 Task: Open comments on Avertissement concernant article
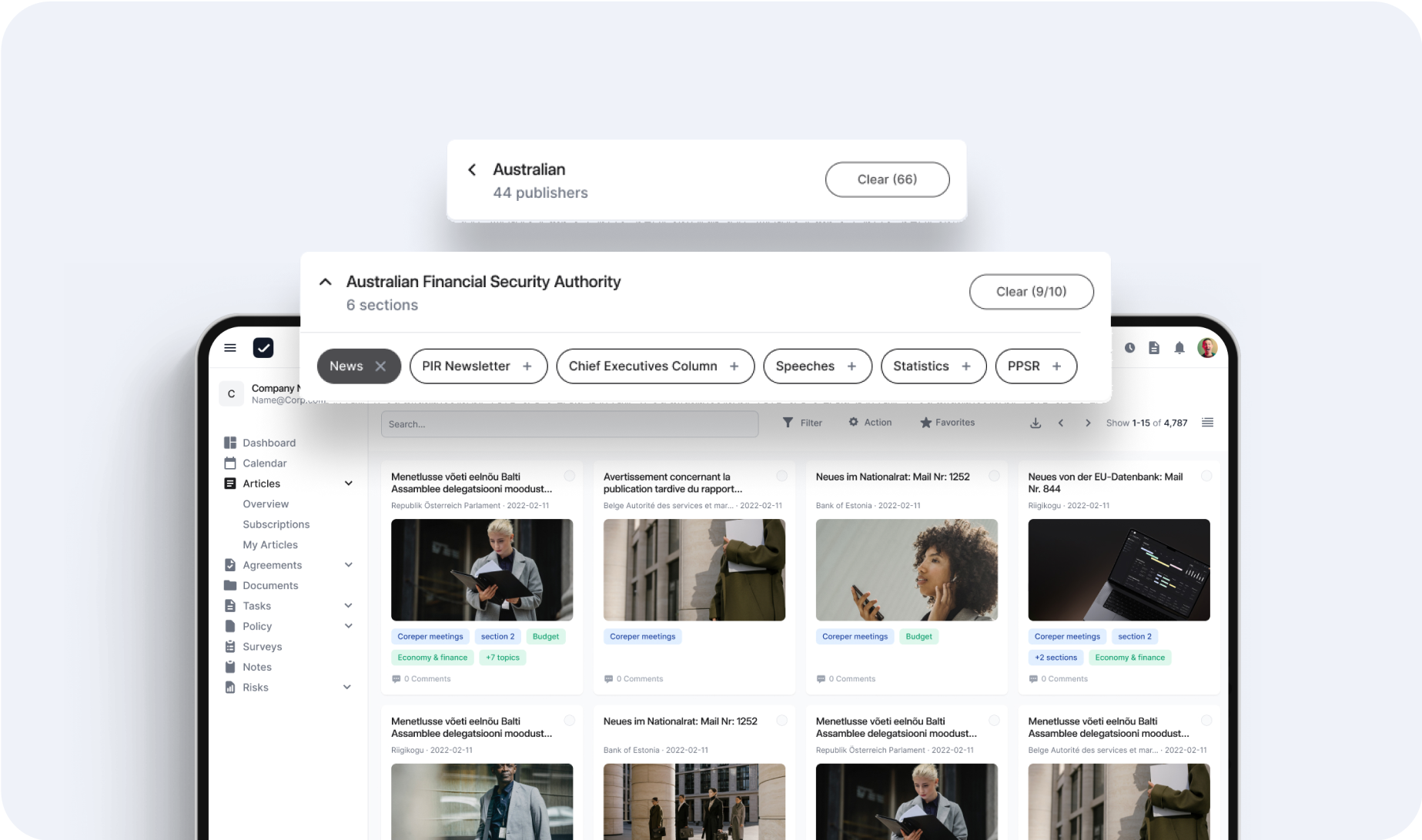pyautogui.click(x=634, y=679)
